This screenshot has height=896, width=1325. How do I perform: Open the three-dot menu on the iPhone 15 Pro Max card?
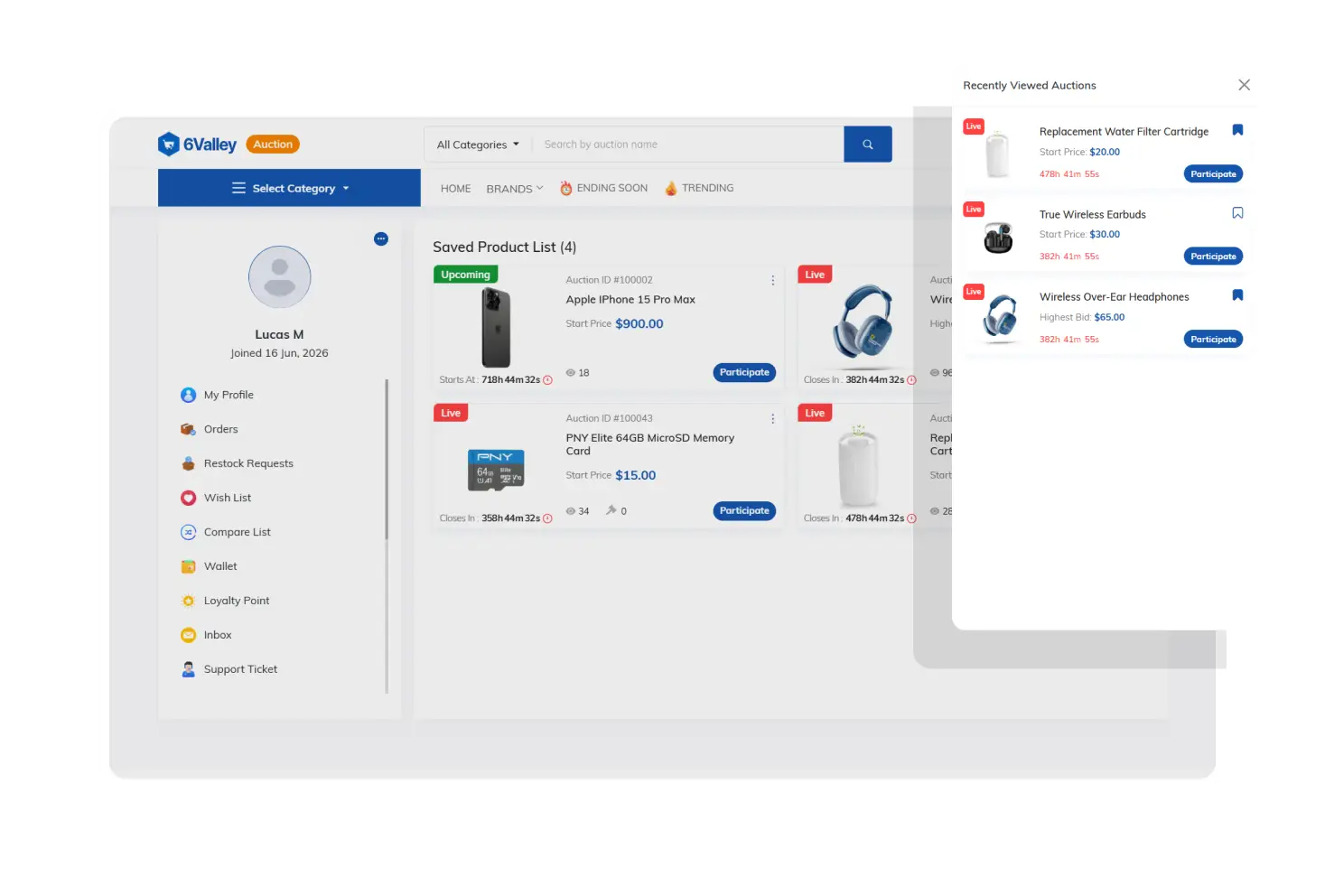click(773, 281)
